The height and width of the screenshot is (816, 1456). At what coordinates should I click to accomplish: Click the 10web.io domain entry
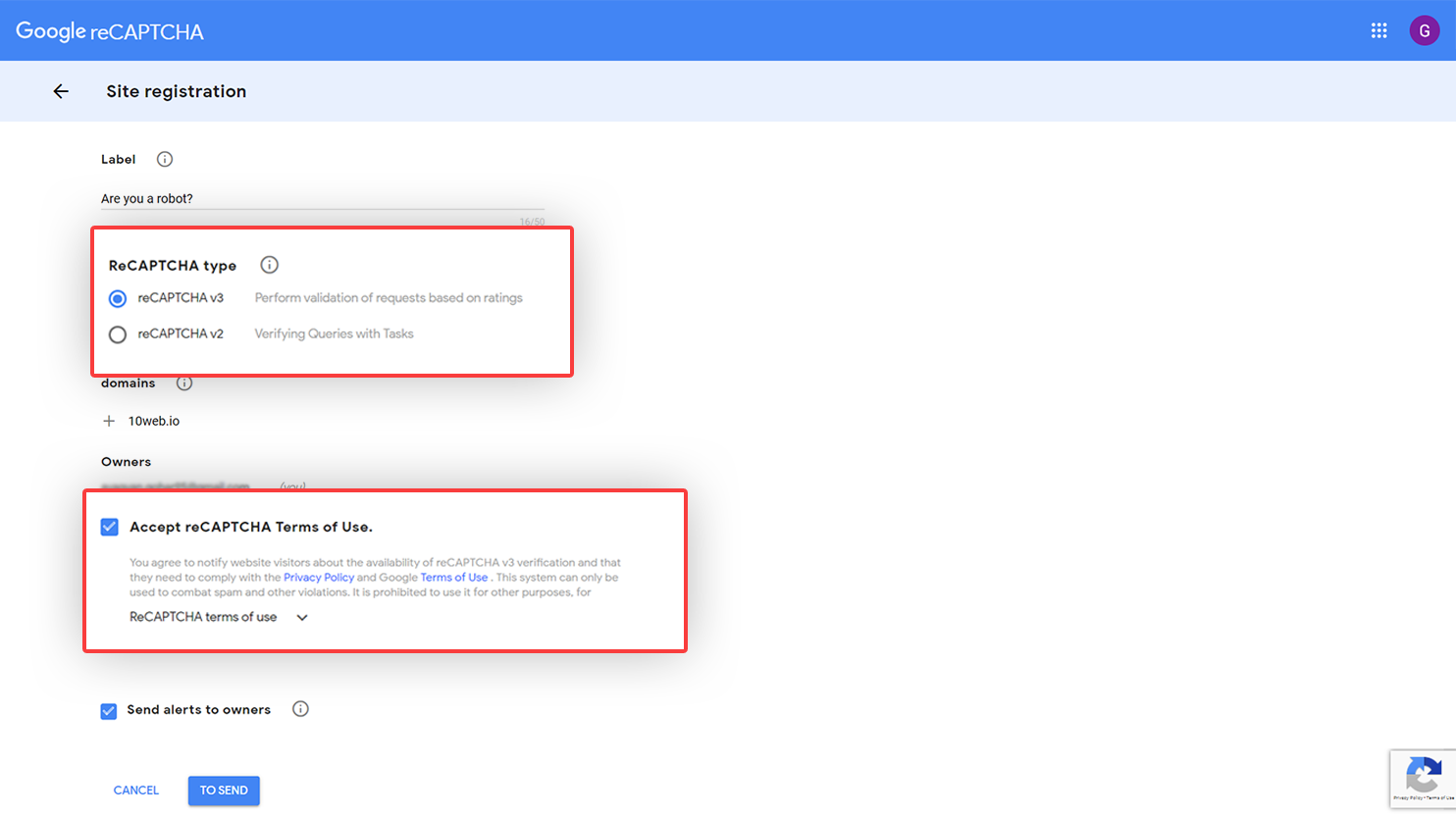point(154,421)
